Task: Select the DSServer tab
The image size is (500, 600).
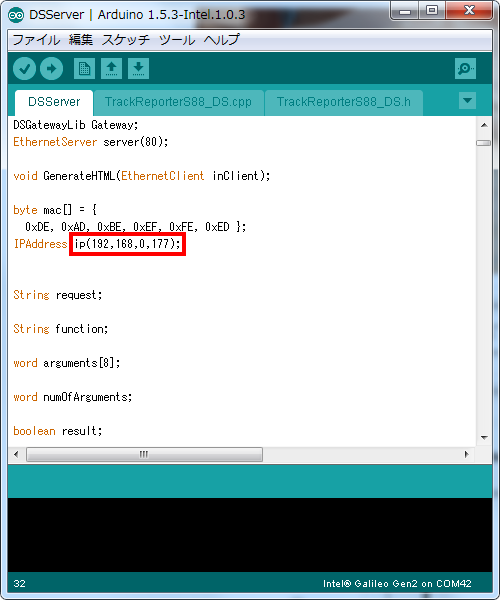Action: (x=54, y=102)
